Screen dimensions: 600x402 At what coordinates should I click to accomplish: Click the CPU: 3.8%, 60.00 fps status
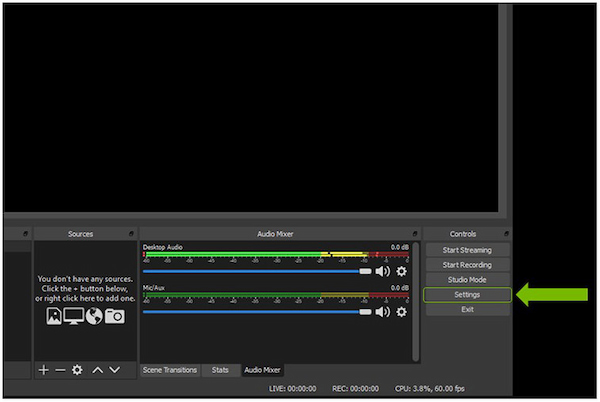pos(430,389)
